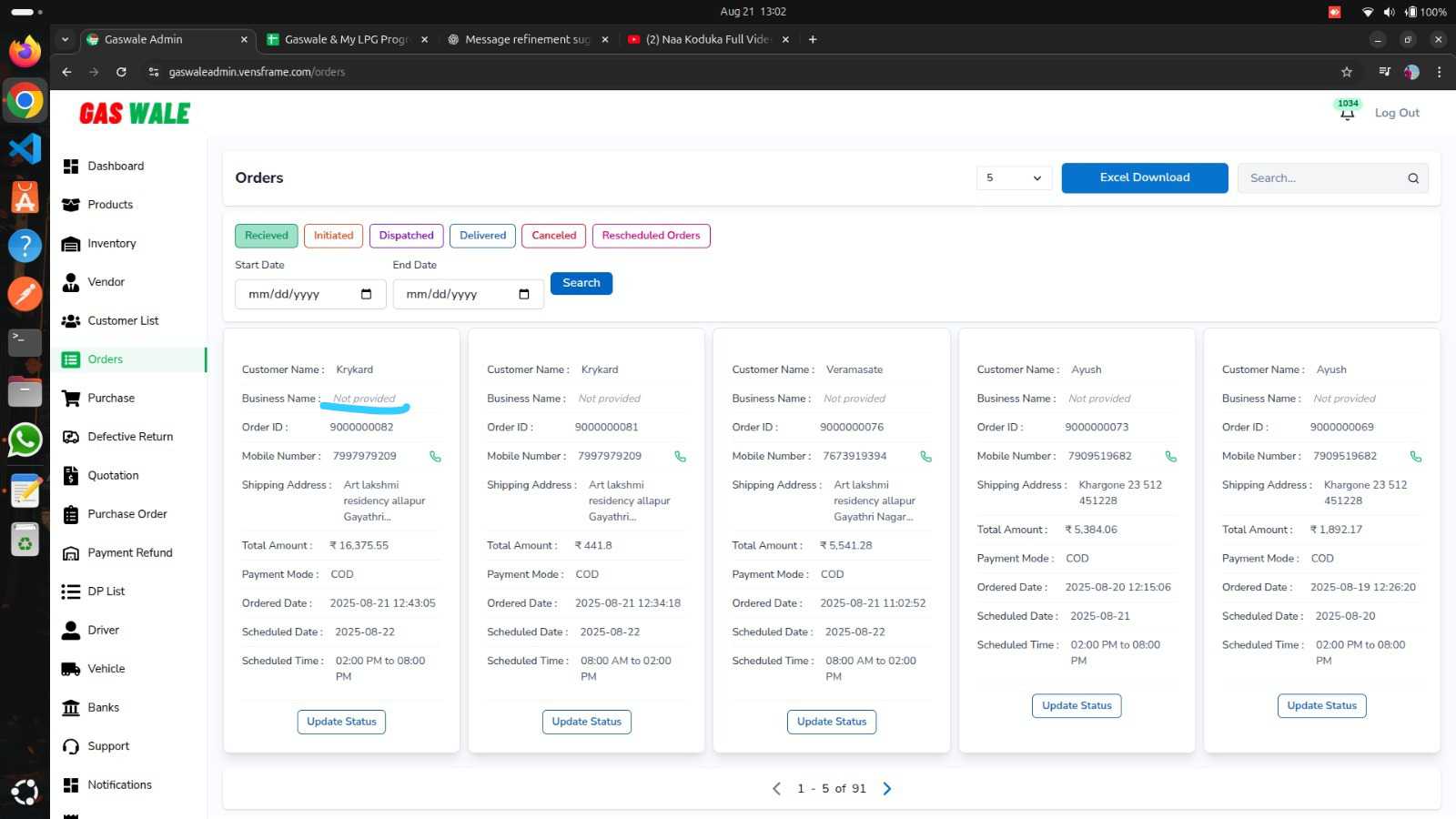Open Defective Return in sidebar
This screenshot has width=1456, height=819.
130,437
